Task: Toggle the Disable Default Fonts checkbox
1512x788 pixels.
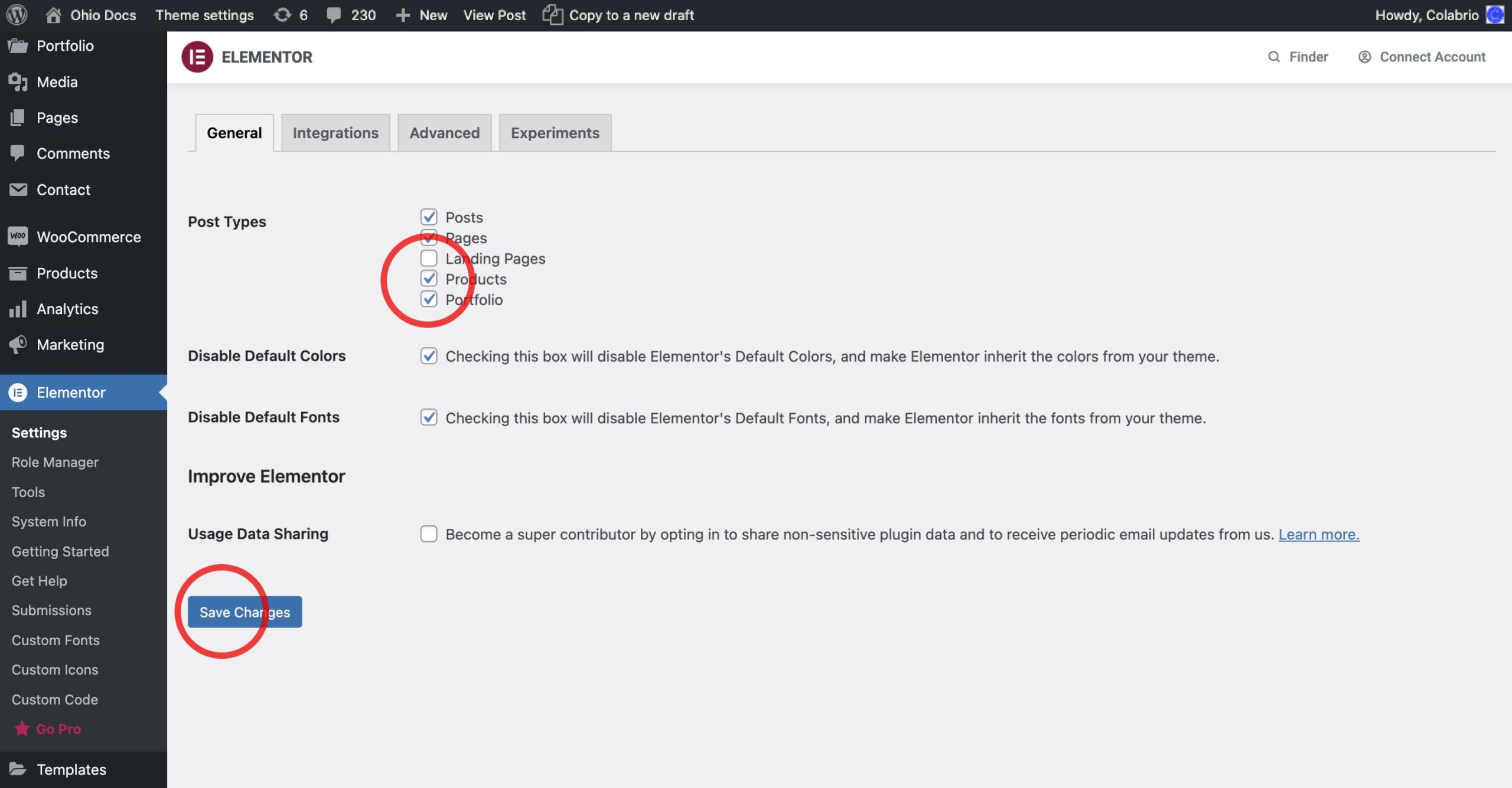Action: [429, 417]
